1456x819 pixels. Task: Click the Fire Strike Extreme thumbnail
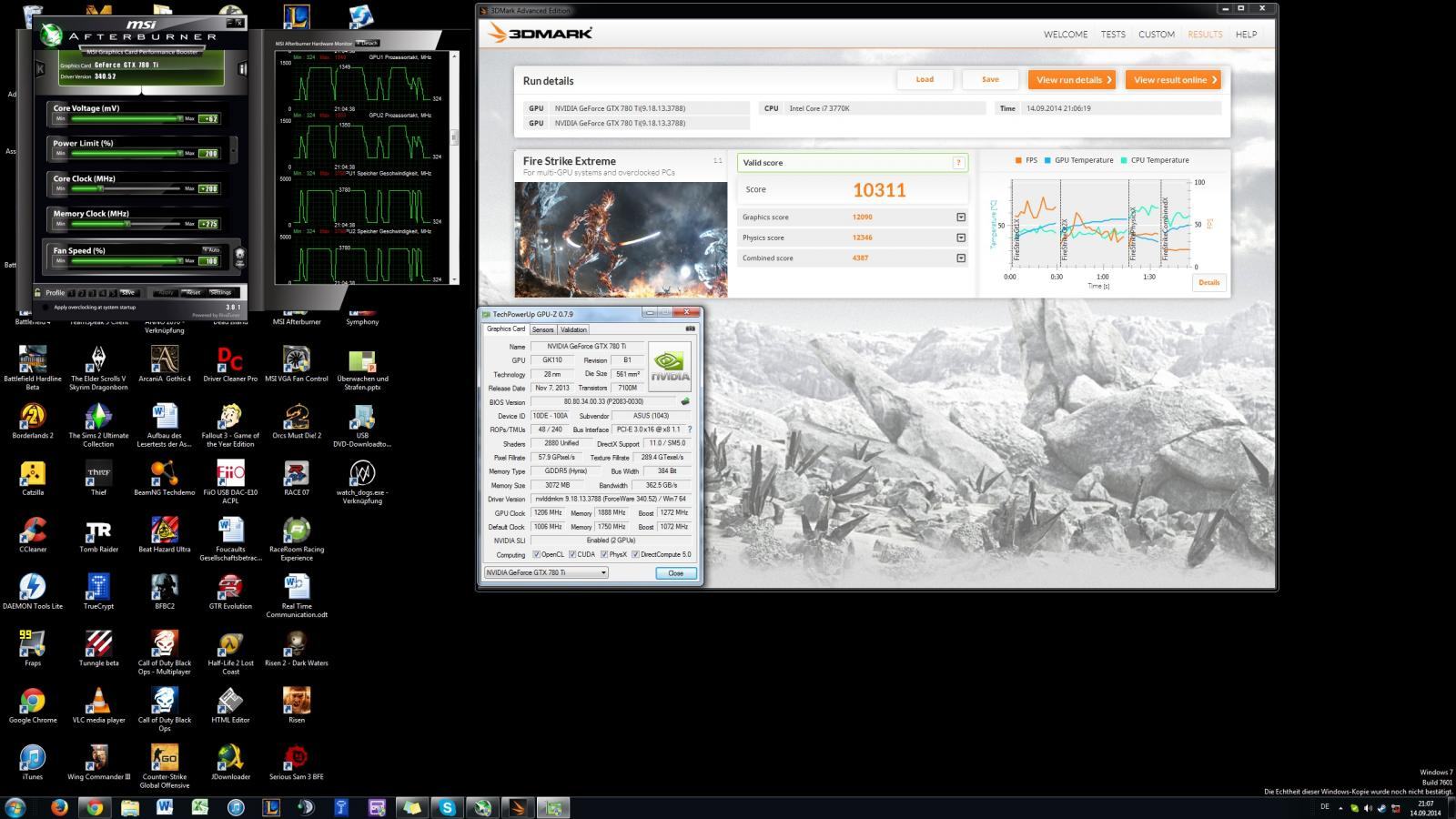tap(621, 239)
